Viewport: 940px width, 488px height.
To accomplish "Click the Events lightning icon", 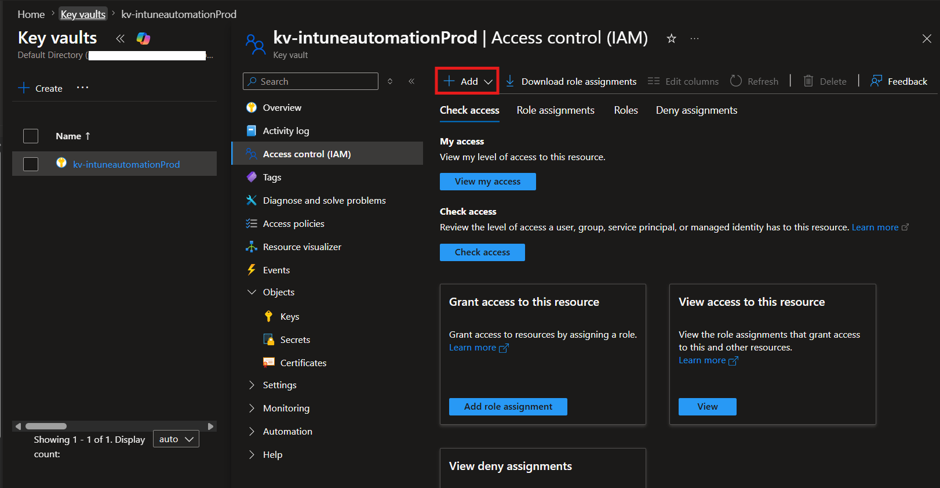I will 251,270.
